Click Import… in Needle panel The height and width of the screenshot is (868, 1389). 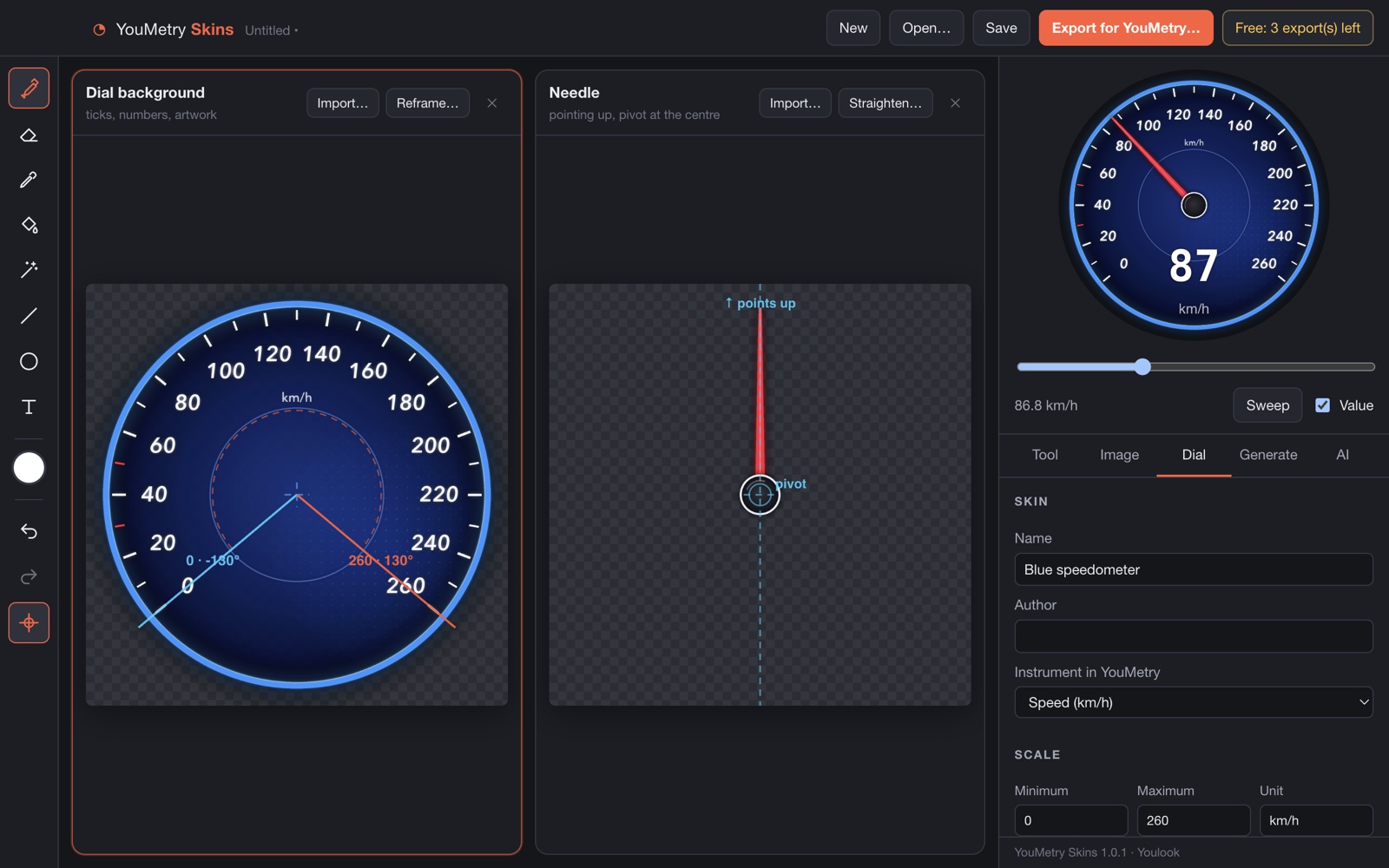click(x=795, y=102)
